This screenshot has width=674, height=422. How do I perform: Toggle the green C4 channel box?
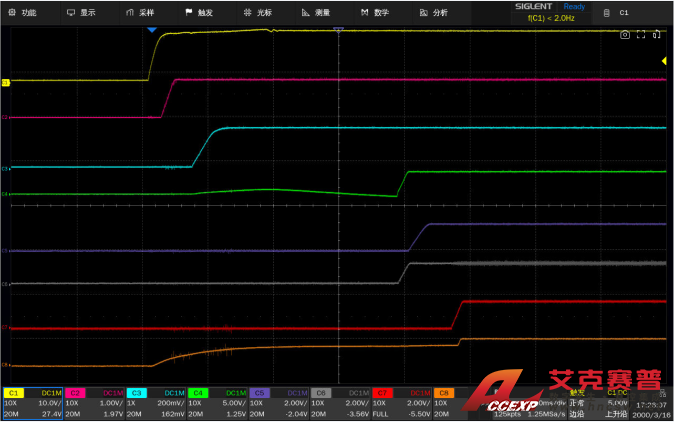(198, 393)
